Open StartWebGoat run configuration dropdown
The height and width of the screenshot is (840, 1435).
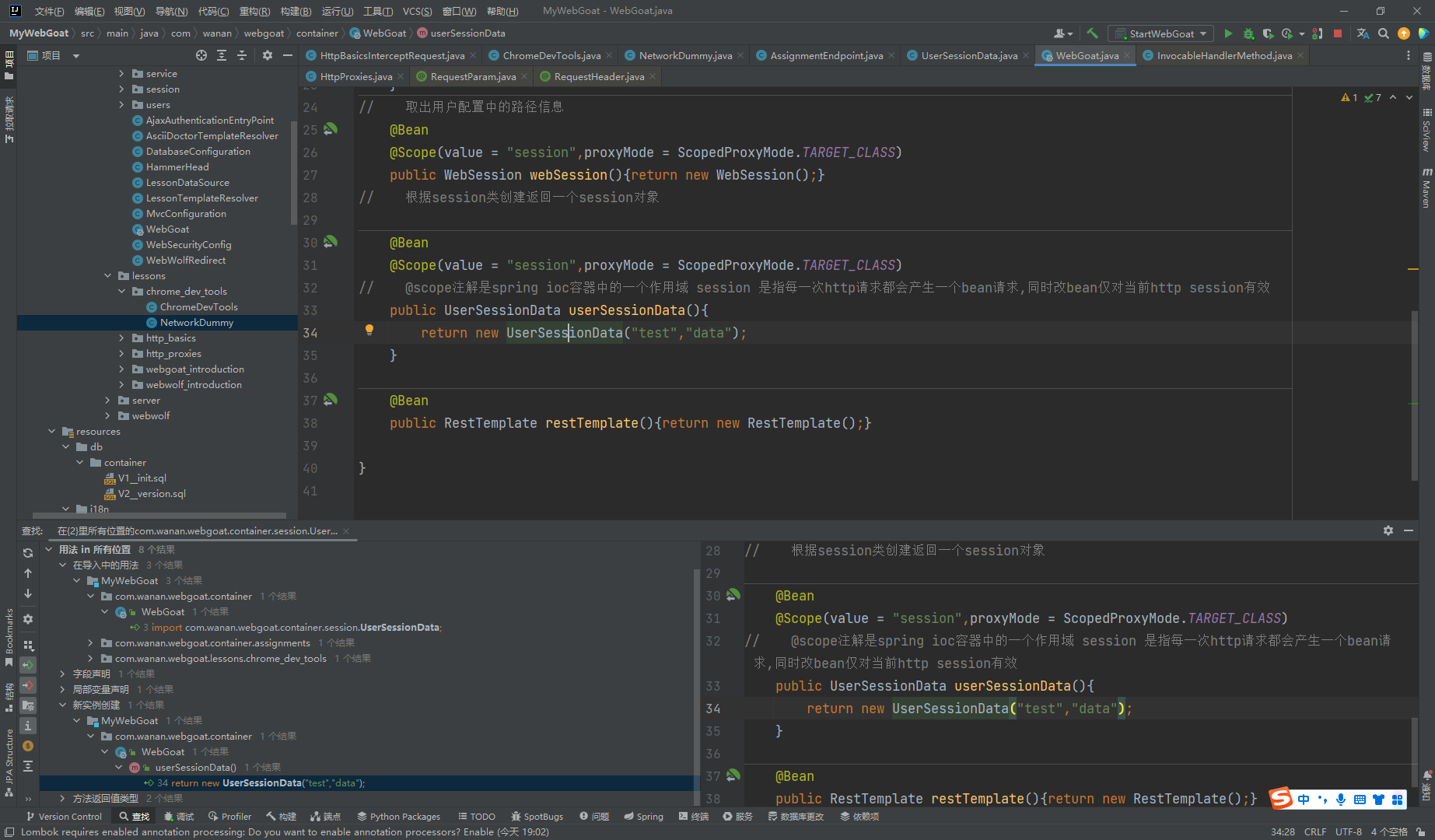pos(1160,33)
